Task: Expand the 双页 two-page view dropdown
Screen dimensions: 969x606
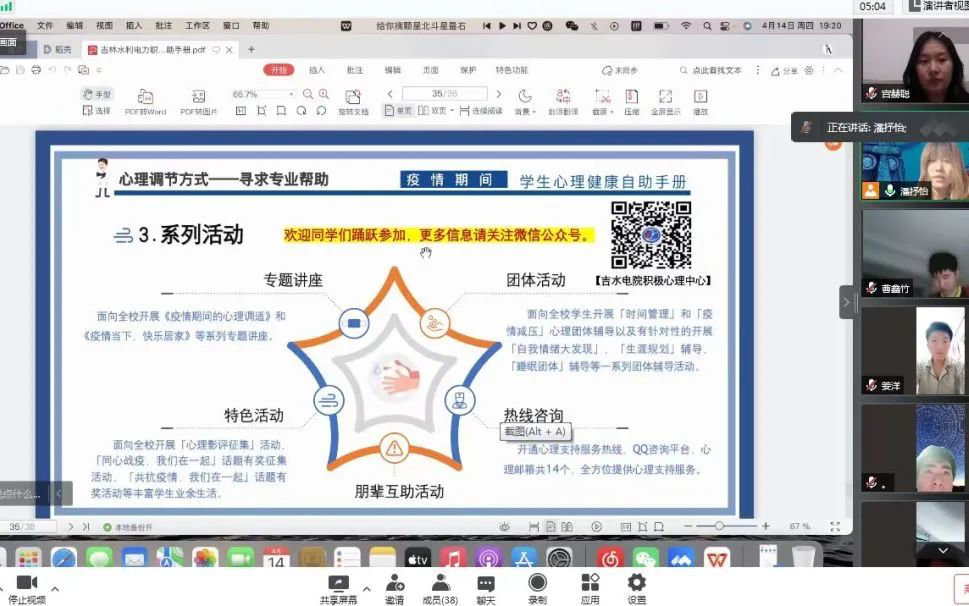Action: (452, 110)
